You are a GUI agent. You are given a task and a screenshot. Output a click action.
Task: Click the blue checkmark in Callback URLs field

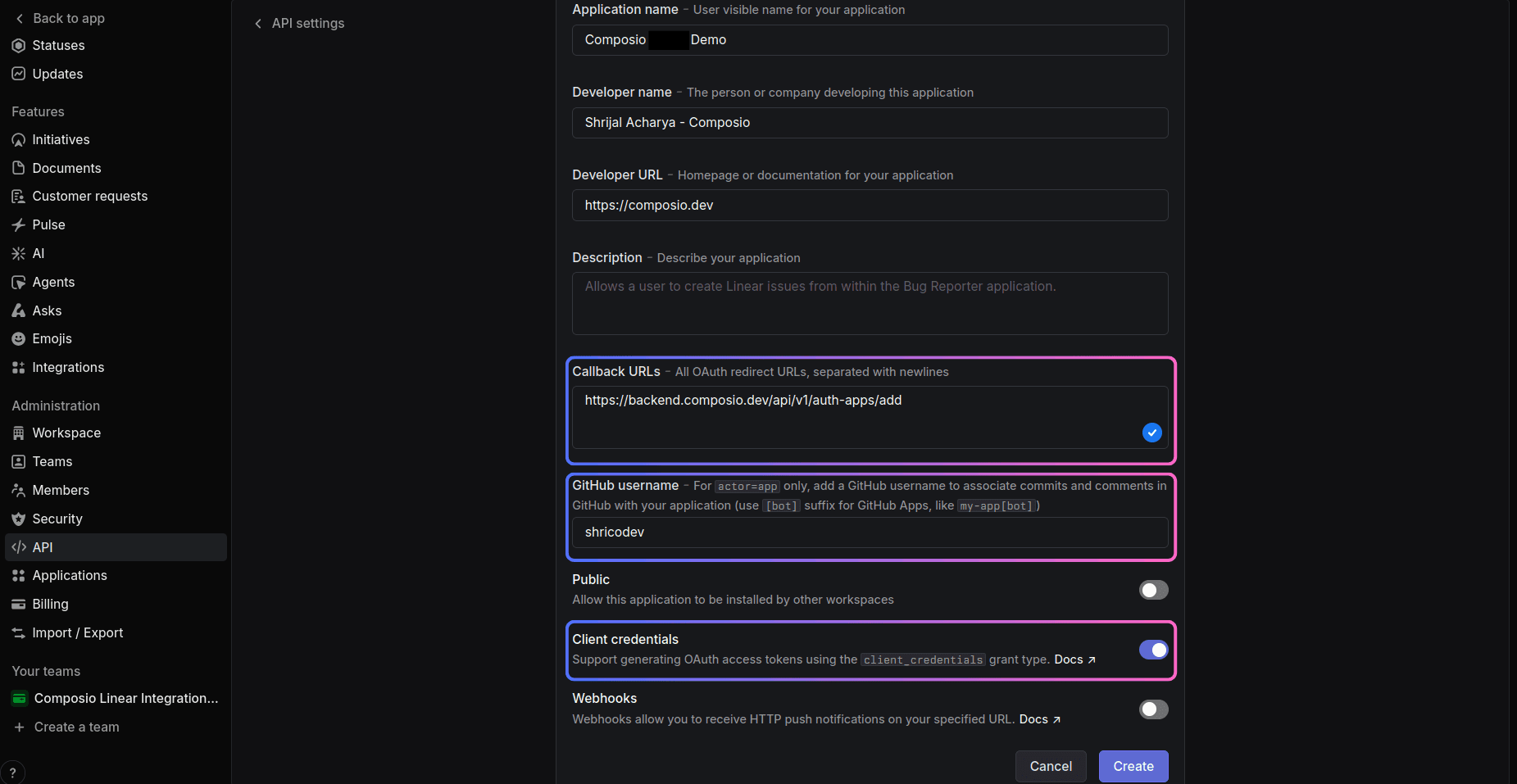(x=1151, y=432)
